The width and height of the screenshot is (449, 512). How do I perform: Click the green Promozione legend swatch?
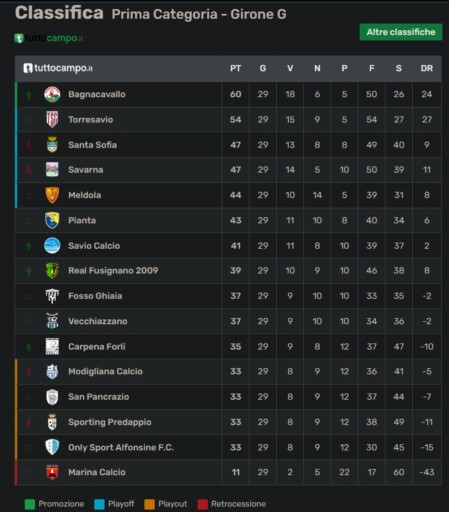coord(30,504)
